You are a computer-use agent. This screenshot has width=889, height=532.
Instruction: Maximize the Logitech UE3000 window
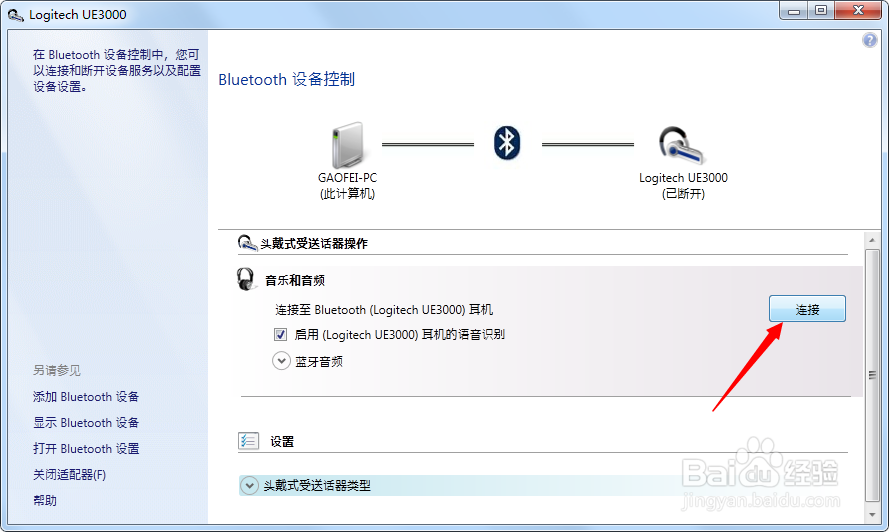(x=820, y=11)
